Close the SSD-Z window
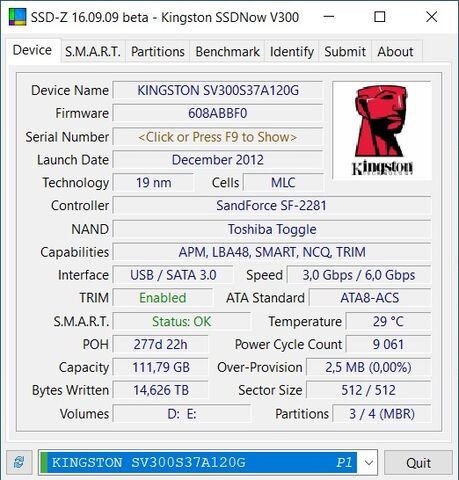The height and width of the screenshot is (480, 459). pyautogui.click(x=432, y=17)
